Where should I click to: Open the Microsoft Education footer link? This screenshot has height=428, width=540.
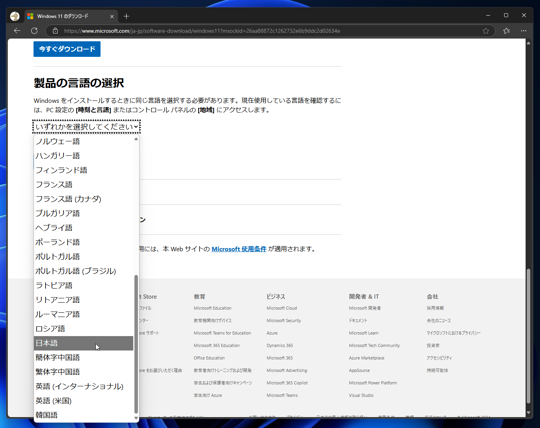pyautogui.click(x=212, y=308)
